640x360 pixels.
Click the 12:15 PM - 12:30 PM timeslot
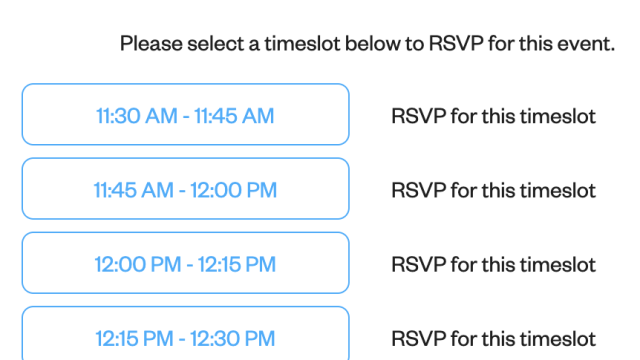[186, 333]
